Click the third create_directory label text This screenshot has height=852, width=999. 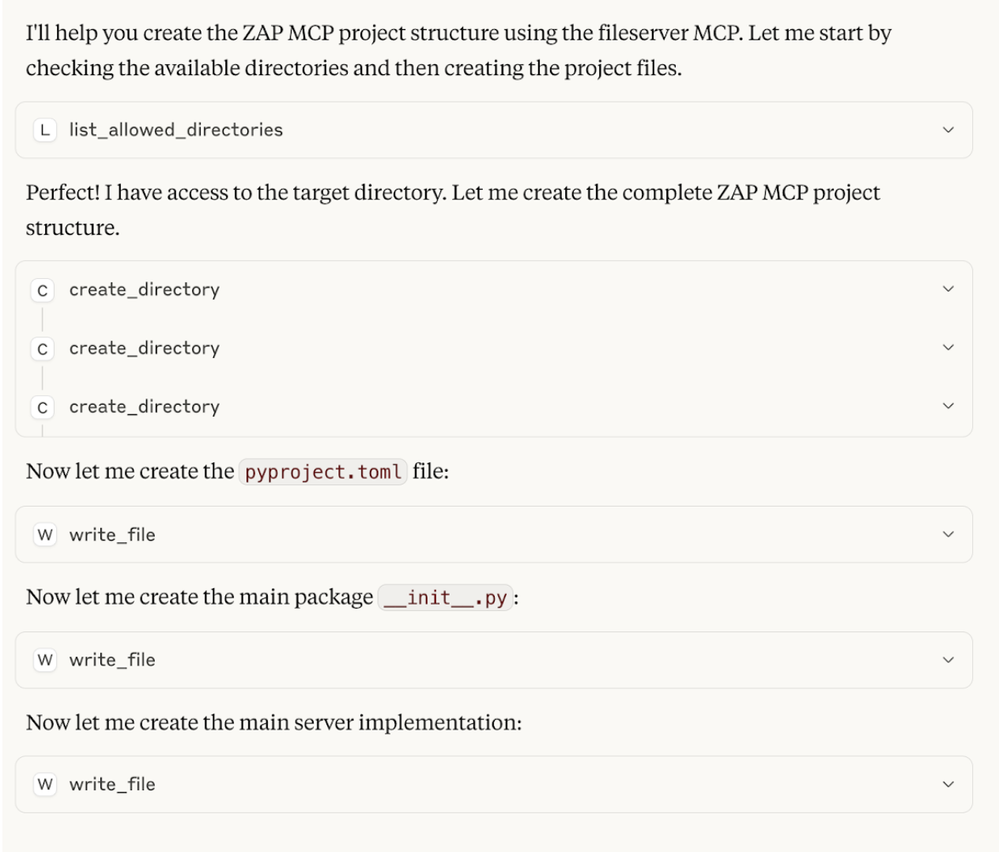tap(145, 407)
